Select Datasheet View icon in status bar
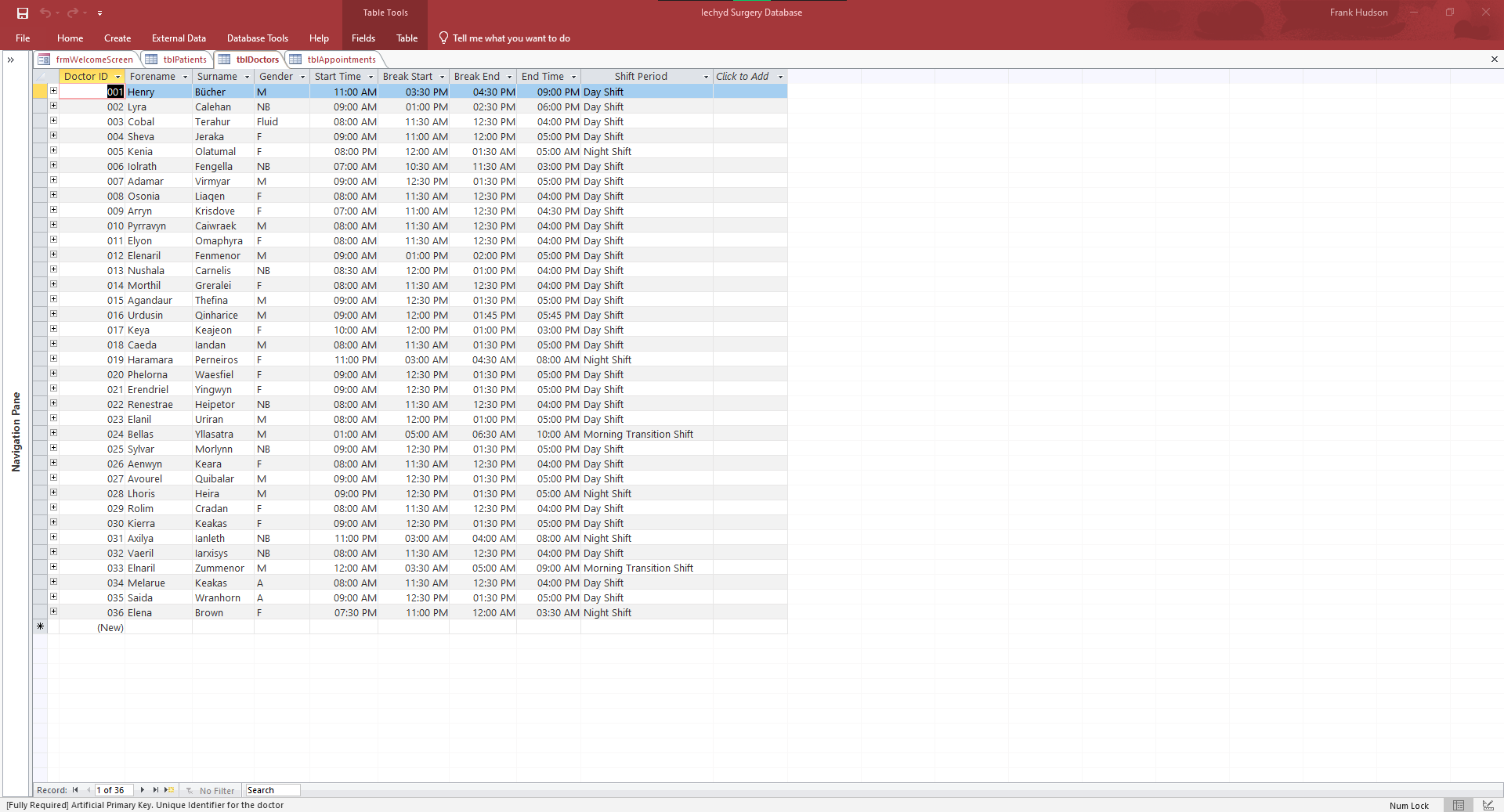Viewport: 1504px width, 812px height. click(x=1459, y=805)
